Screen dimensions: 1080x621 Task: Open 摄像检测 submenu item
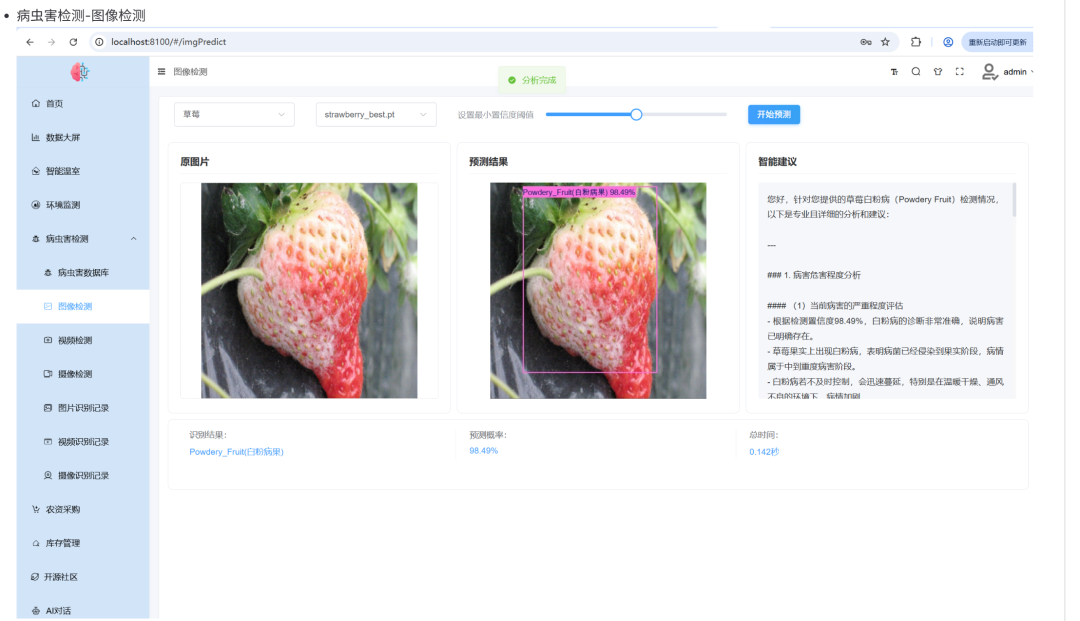click(x=83, y=374)
